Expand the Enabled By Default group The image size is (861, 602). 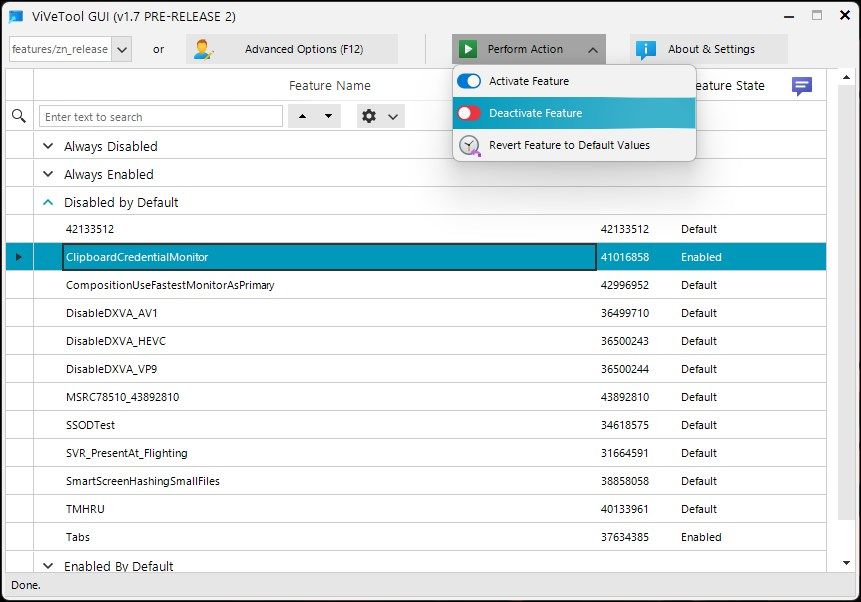coord(48,566)
